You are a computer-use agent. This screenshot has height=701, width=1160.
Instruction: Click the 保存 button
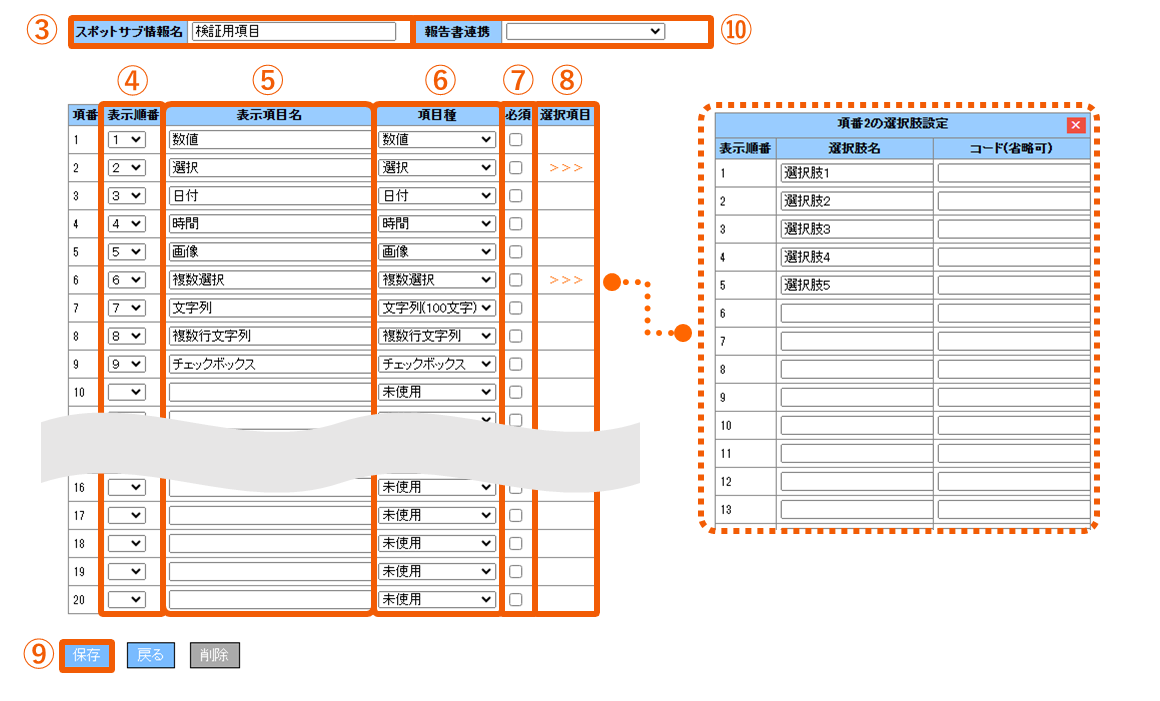click(x=87, y=655)
